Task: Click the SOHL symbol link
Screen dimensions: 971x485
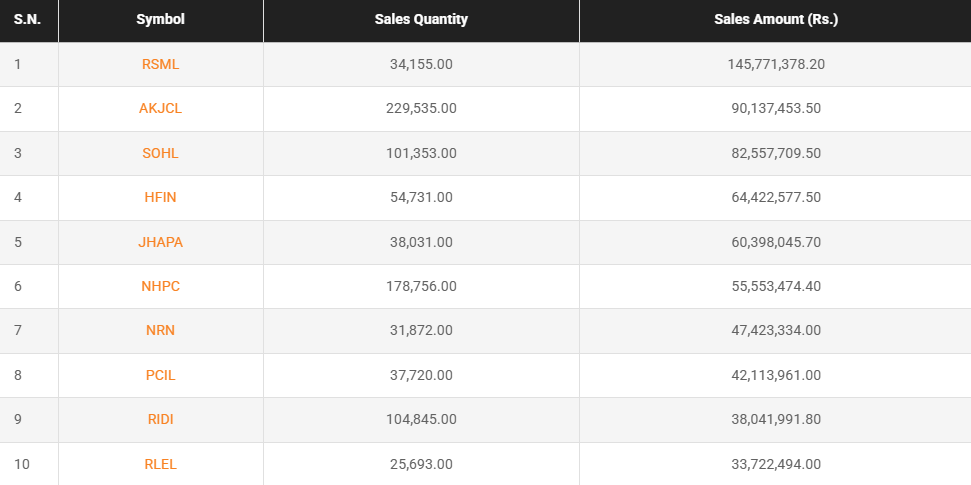Action: 160,153
